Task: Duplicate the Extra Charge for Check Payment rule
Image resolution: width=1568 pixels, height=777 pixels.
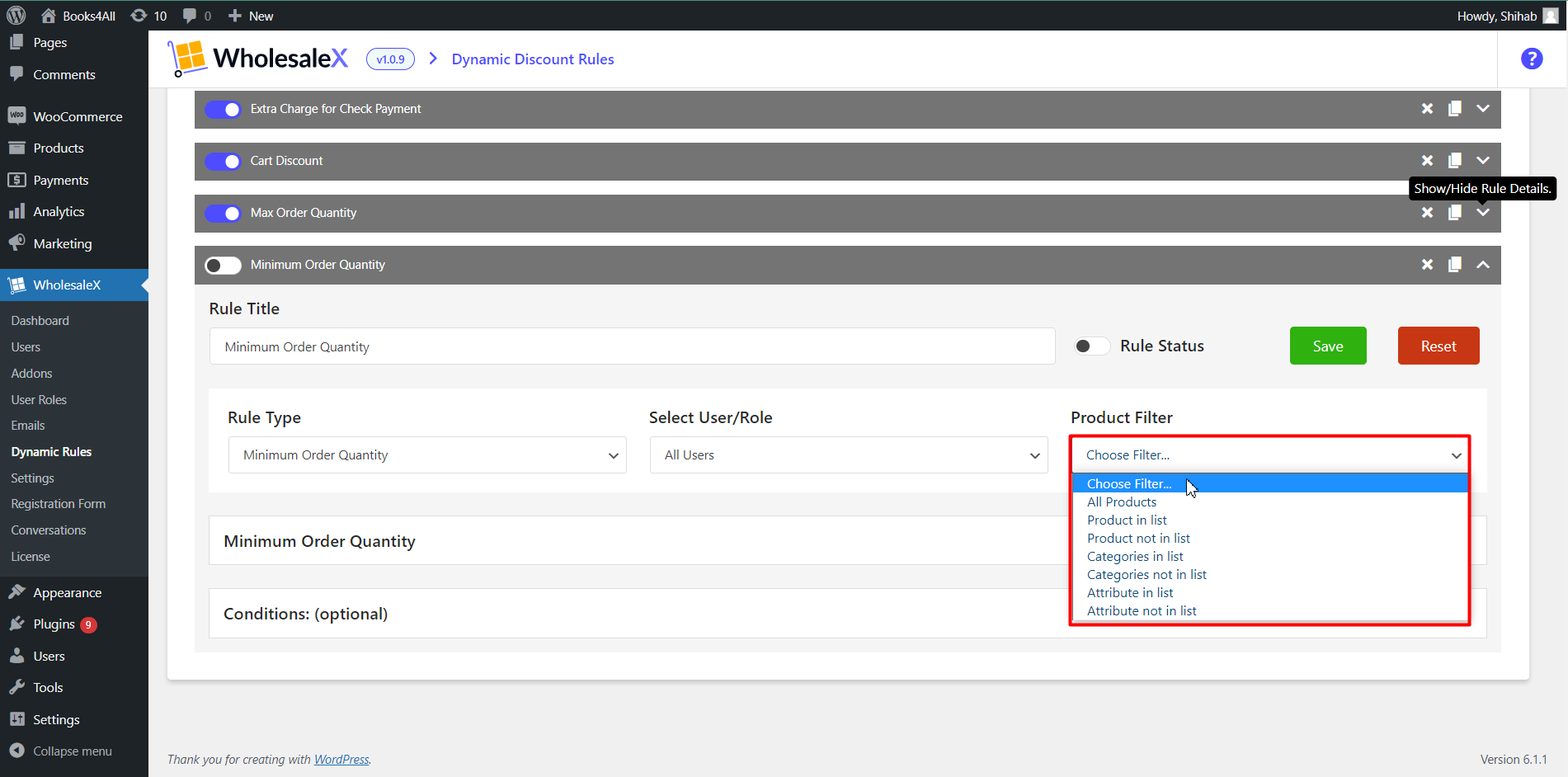Action: (x=1455, y=109)
